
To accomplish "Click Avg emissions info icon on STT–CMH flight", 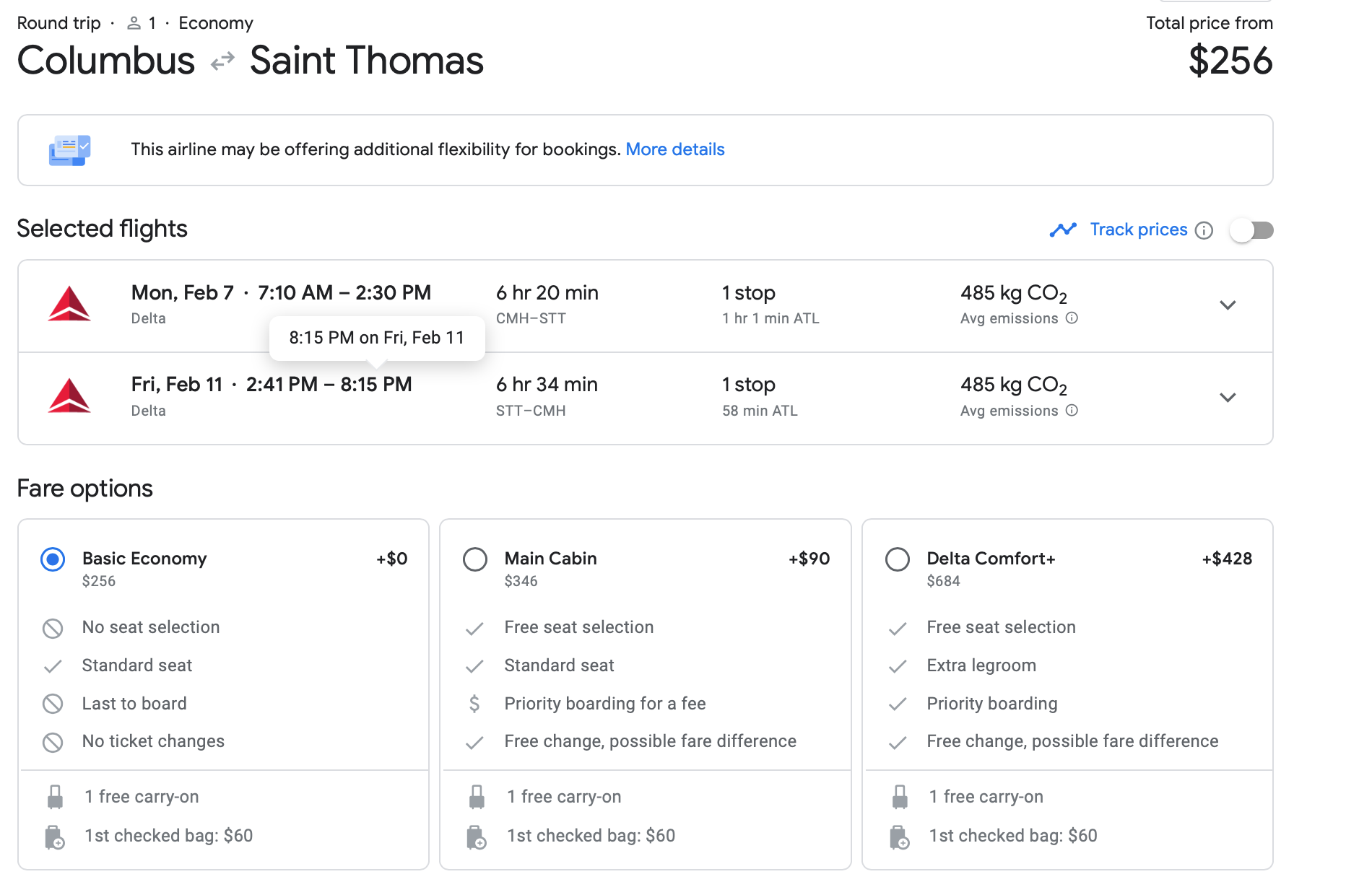I will point(1072,411).
